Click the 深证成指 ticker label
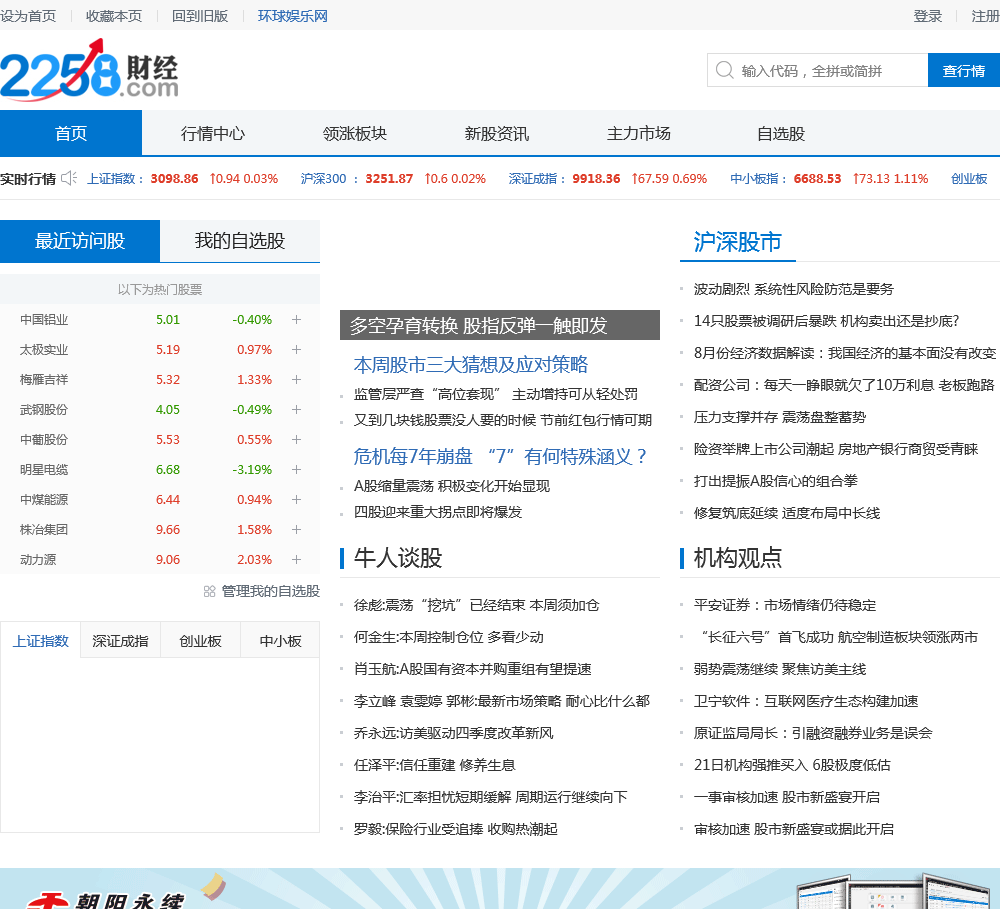Screen dimensions: 1000x909 tap(537, 179)
